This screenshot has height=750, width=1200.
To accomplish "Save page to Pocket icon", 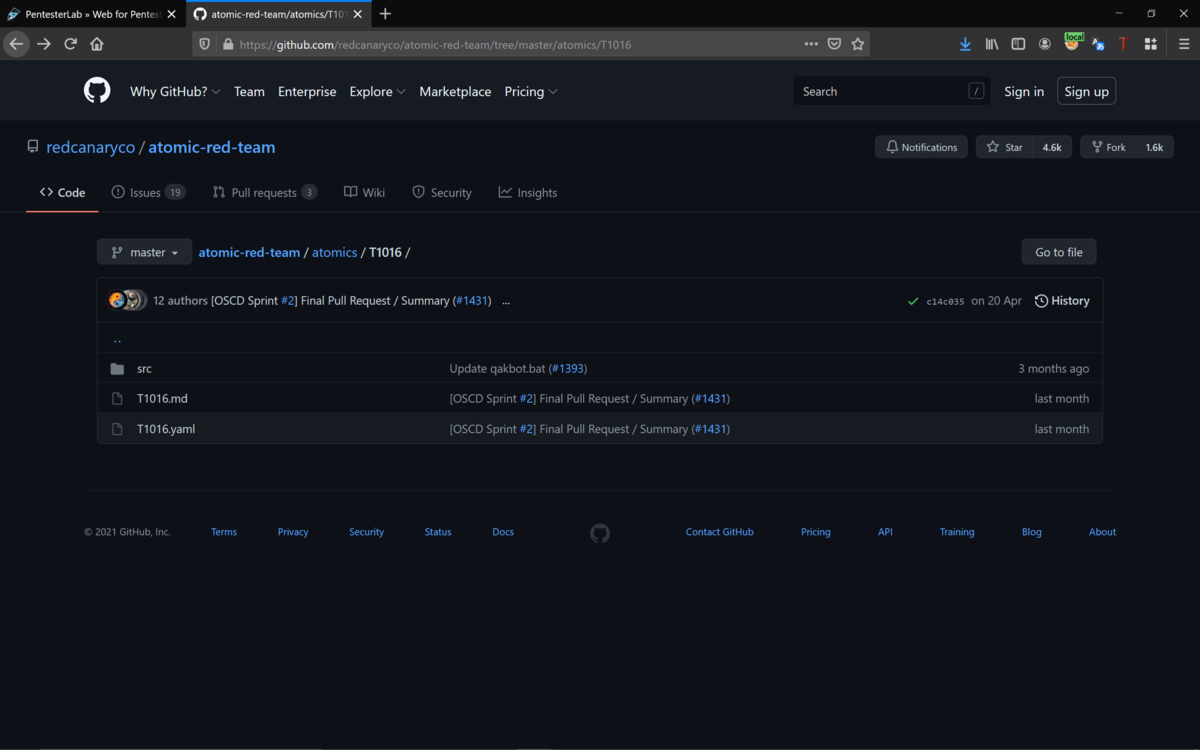I will pyautogui.click(x=834, y=44).
